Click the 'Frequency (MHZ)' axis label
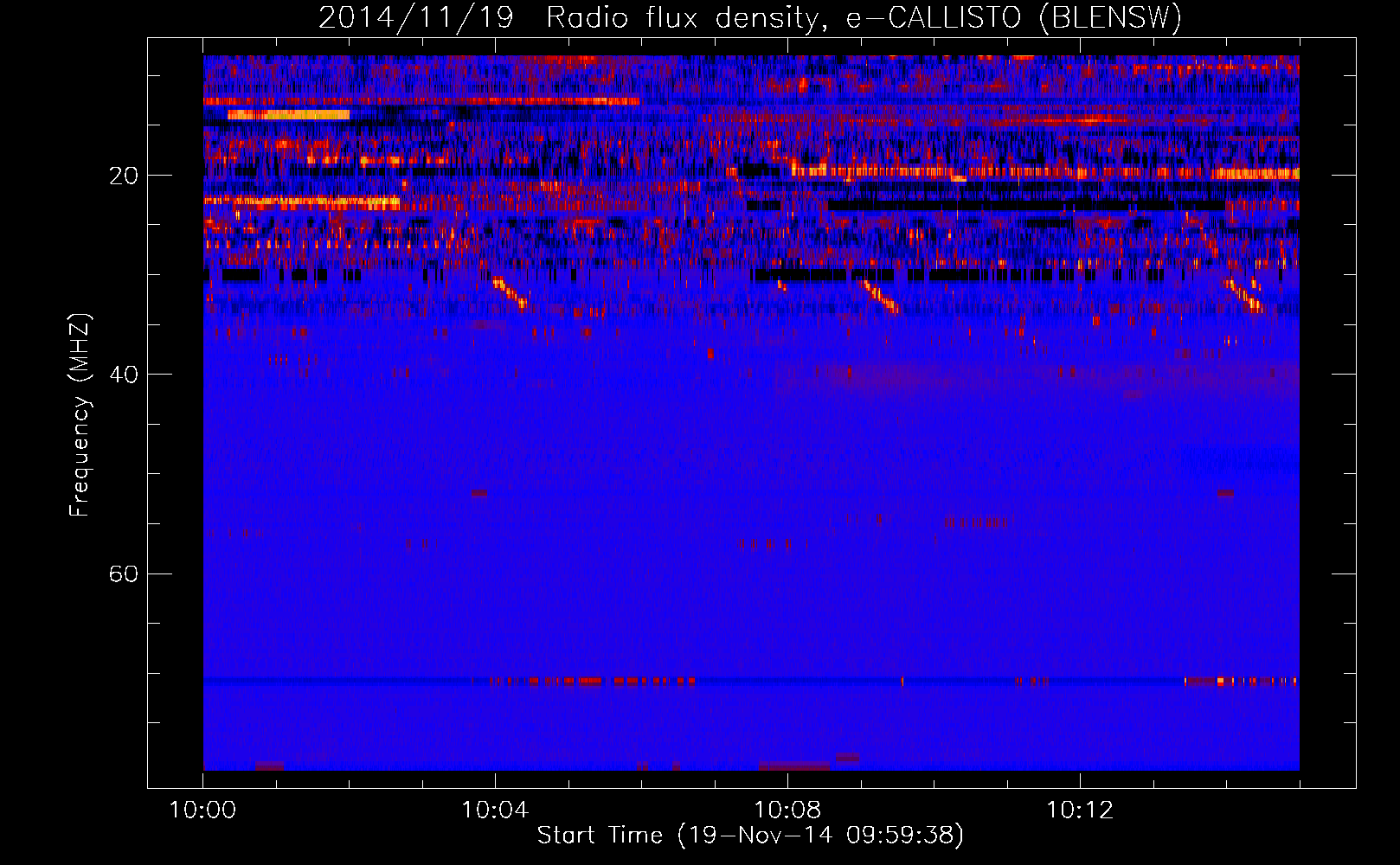Screen dimensions: 1400x865 (x=80, y=415)
